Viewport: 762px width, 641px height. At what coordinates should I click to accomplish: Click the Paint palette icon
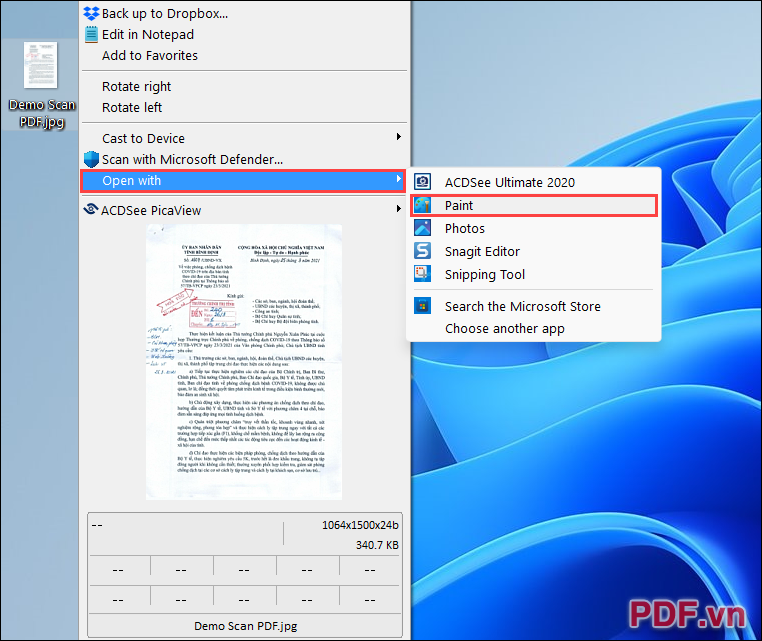click(422, 205)
